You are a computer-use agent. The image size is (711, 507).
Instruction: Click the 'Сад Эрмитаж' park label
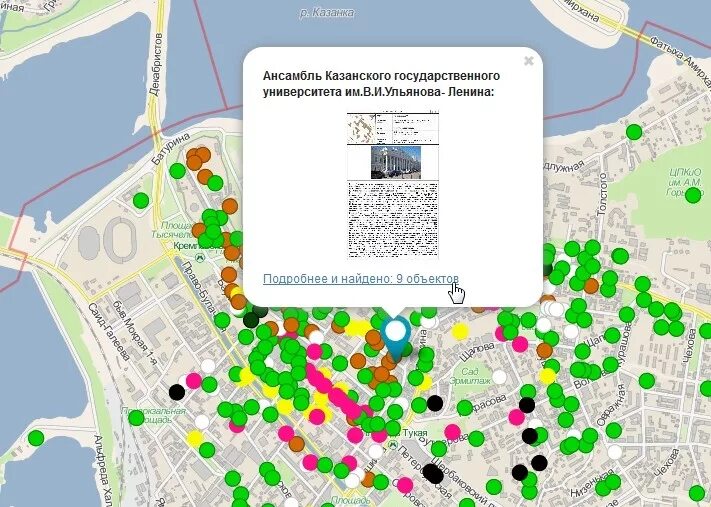point(470,376)
